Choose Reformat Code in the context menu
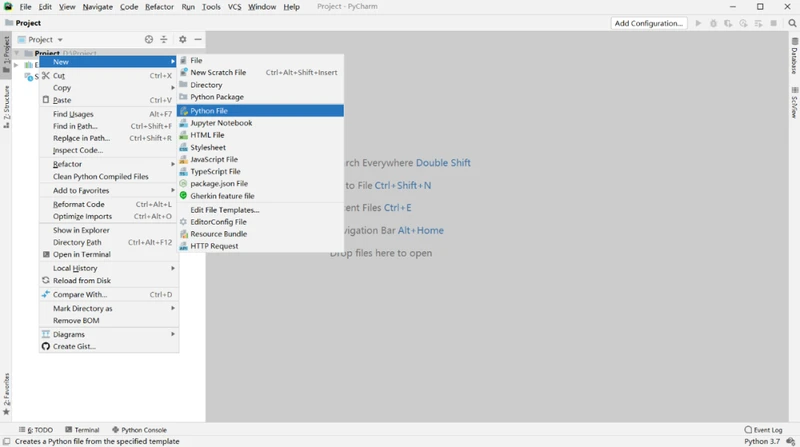 pos(109,204)
